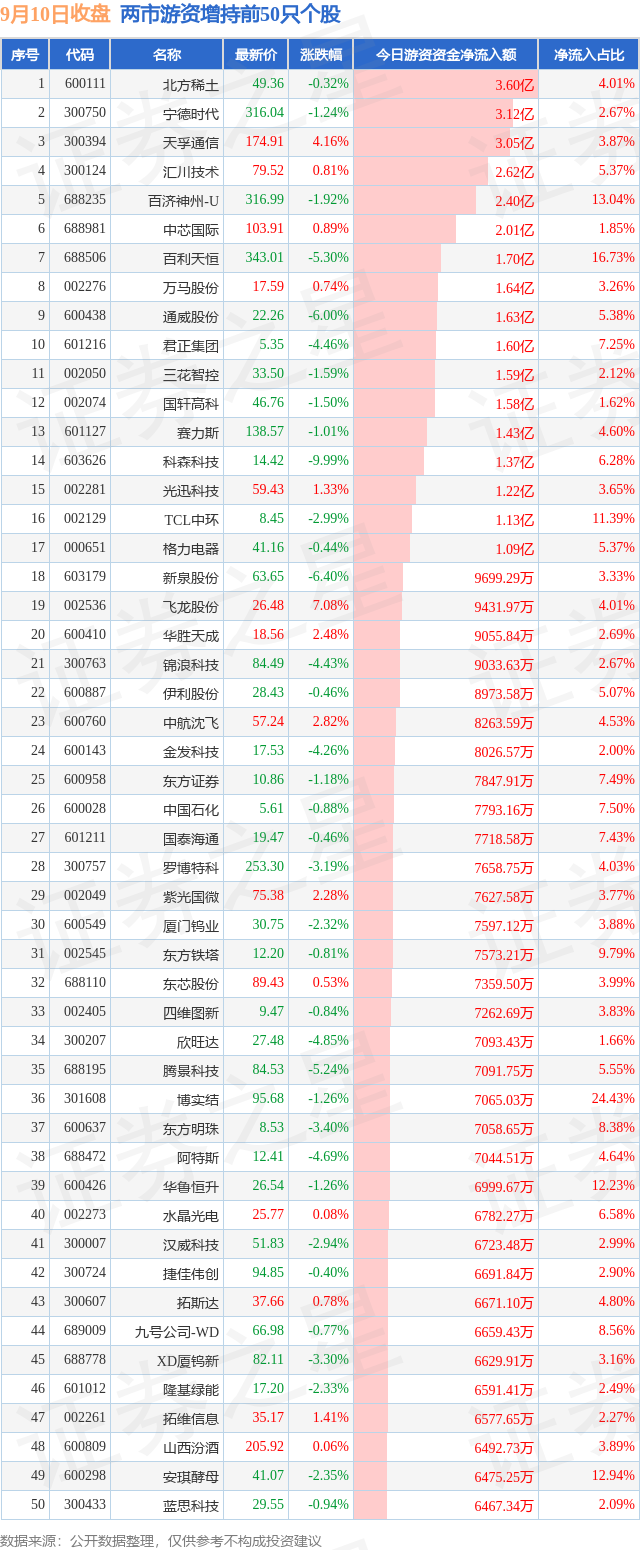Click the 名称 column header
The height and width of the screenshot is (1550, 640).
tap(167, 55)
